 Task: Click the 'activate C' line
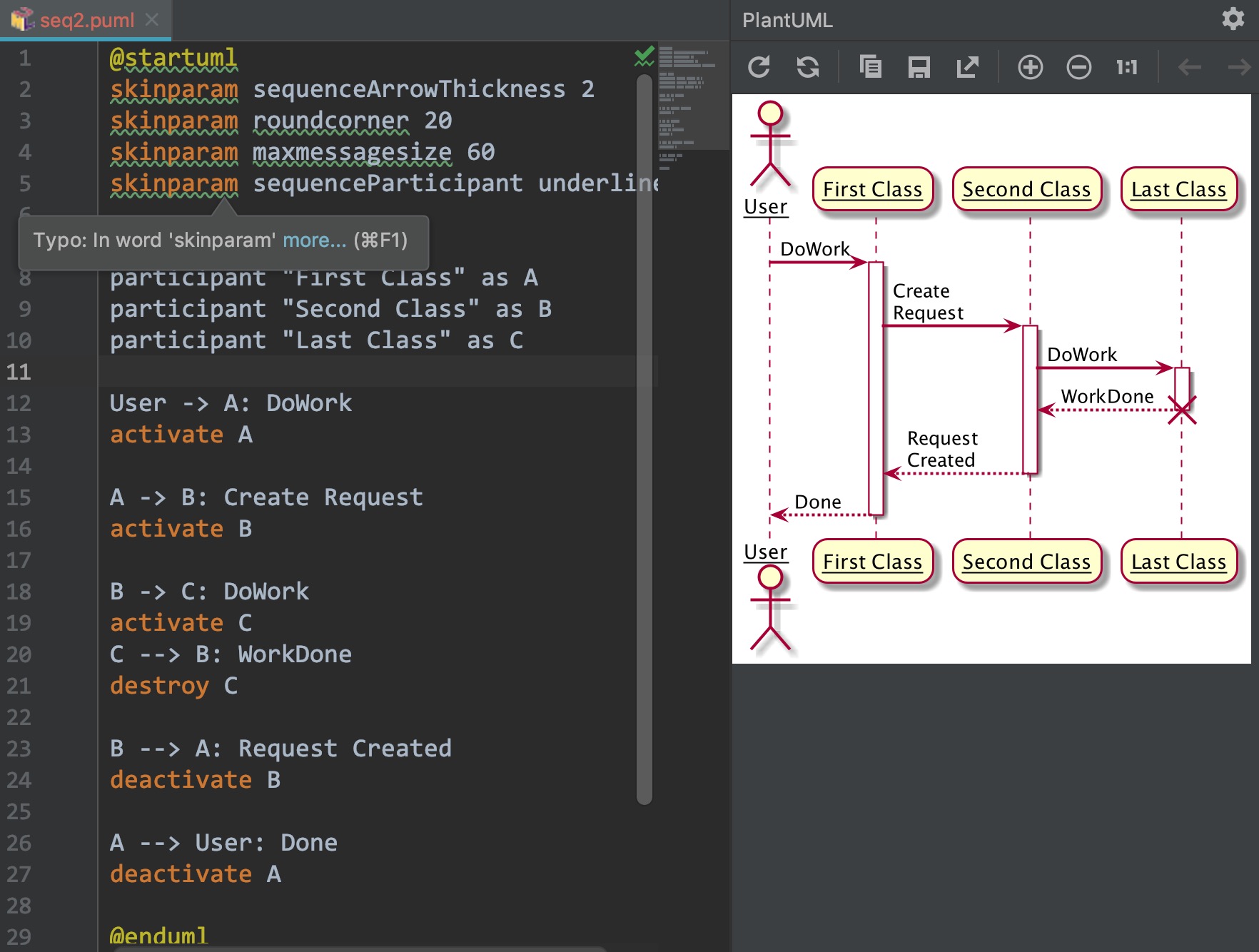click(x=181, y=623)
